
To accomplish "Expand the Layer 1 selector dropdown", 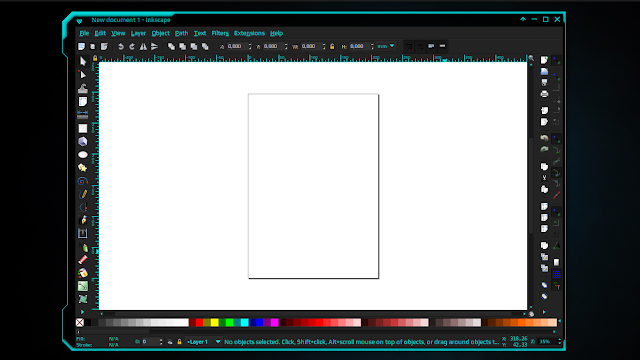I will coord(204,342).
